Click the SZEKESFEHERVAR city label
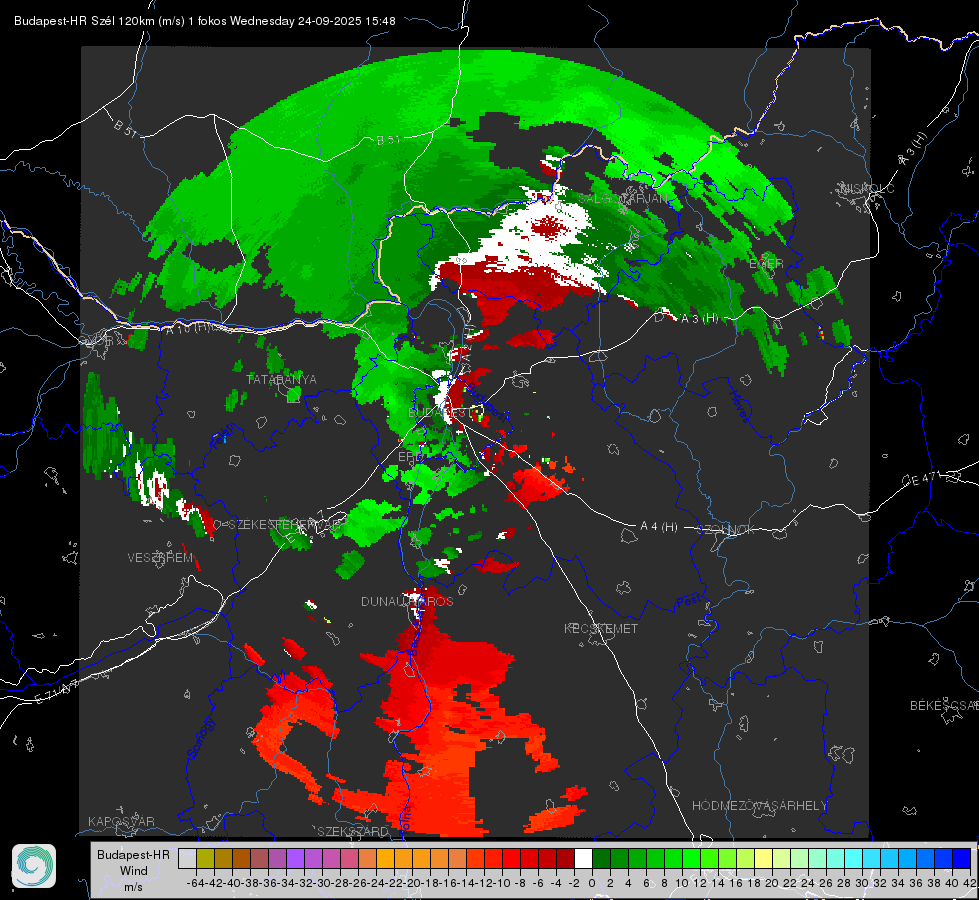Screen dimensions: 979x900 [287, 525]
